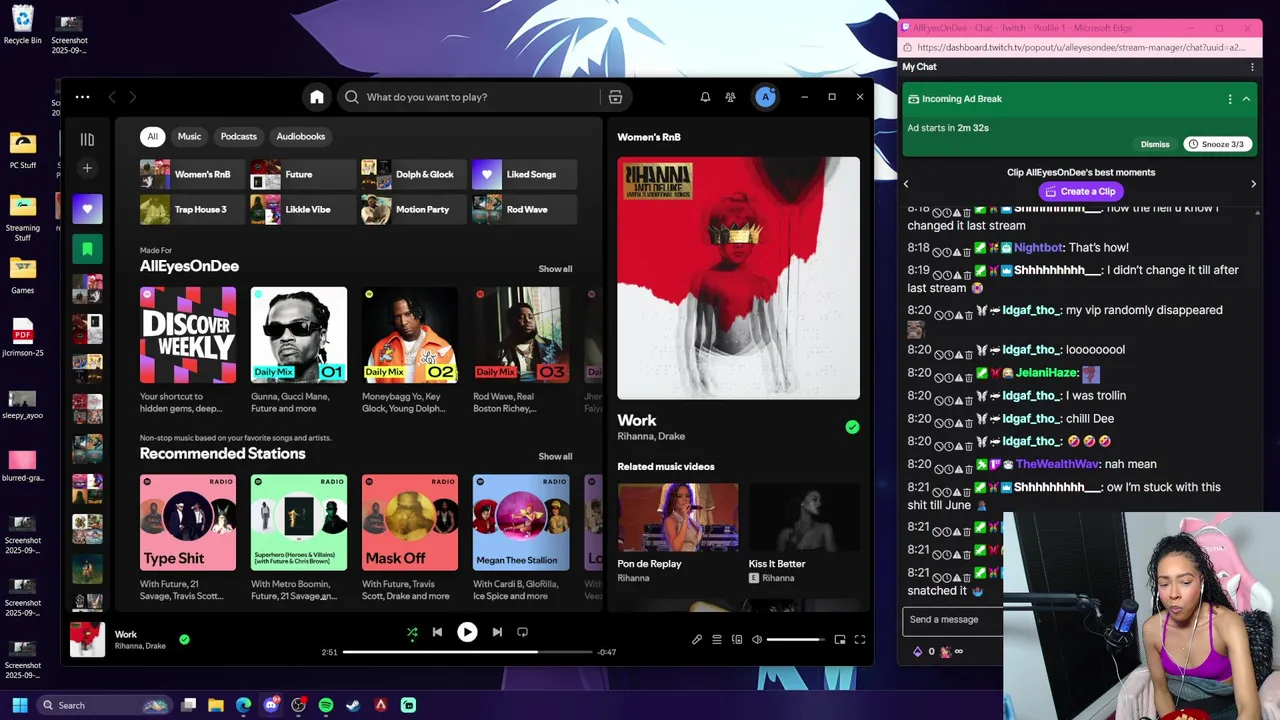The image size is (1280, 720).
Task: Open Dolph & Glock shortcut tile
Action: coord(414,174)
